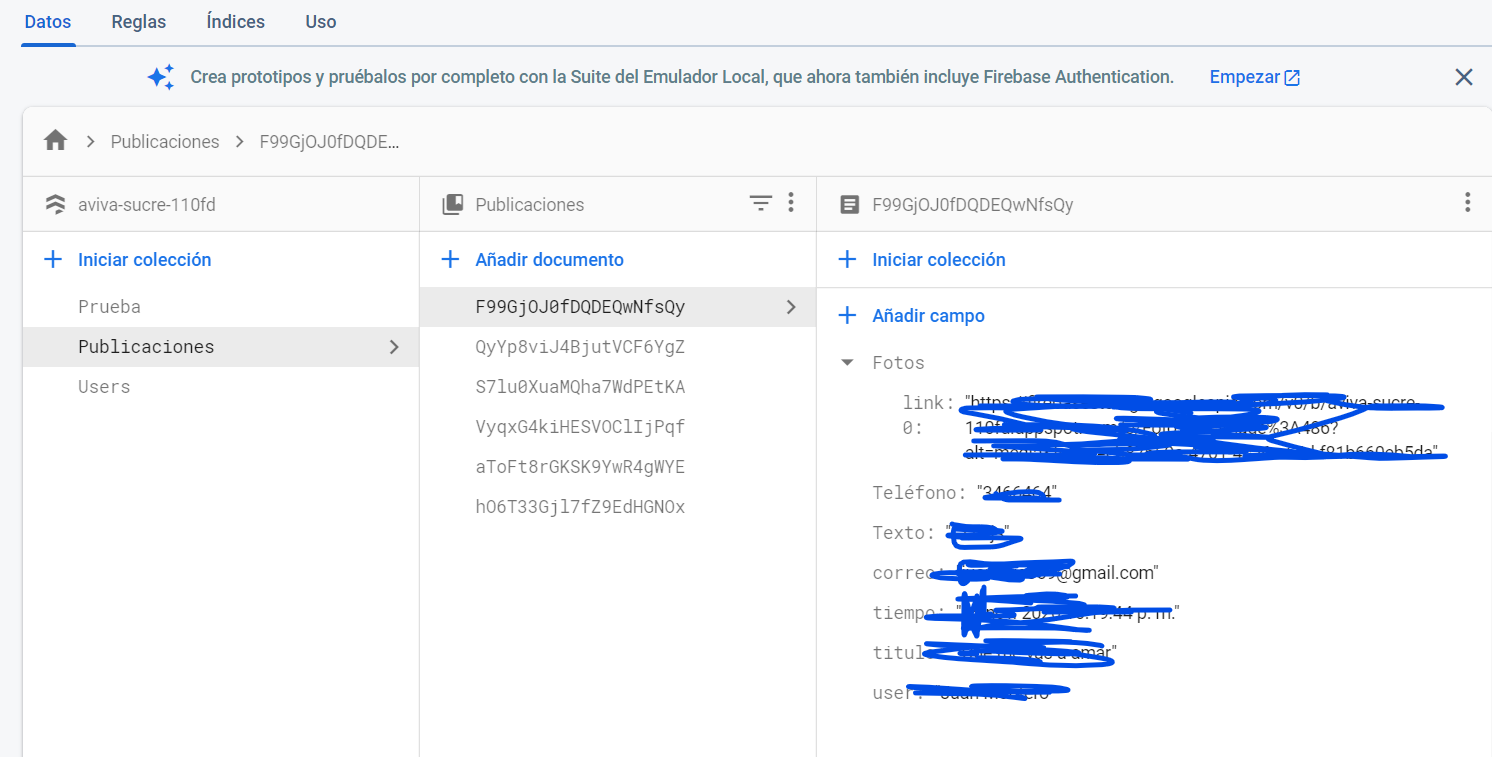The height and width of the screenshot is (757, 1492).
Task: Select the user field
Action: click(893, 693)
